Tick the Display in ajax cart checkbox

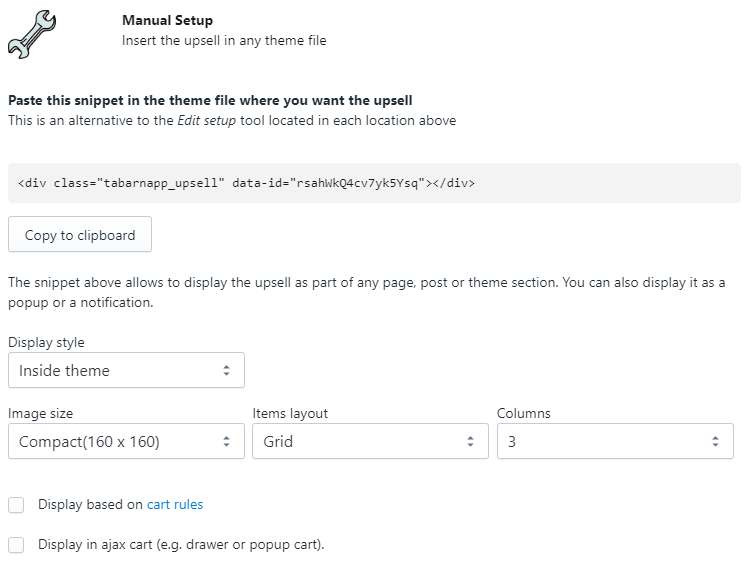(x=16, y=545)
